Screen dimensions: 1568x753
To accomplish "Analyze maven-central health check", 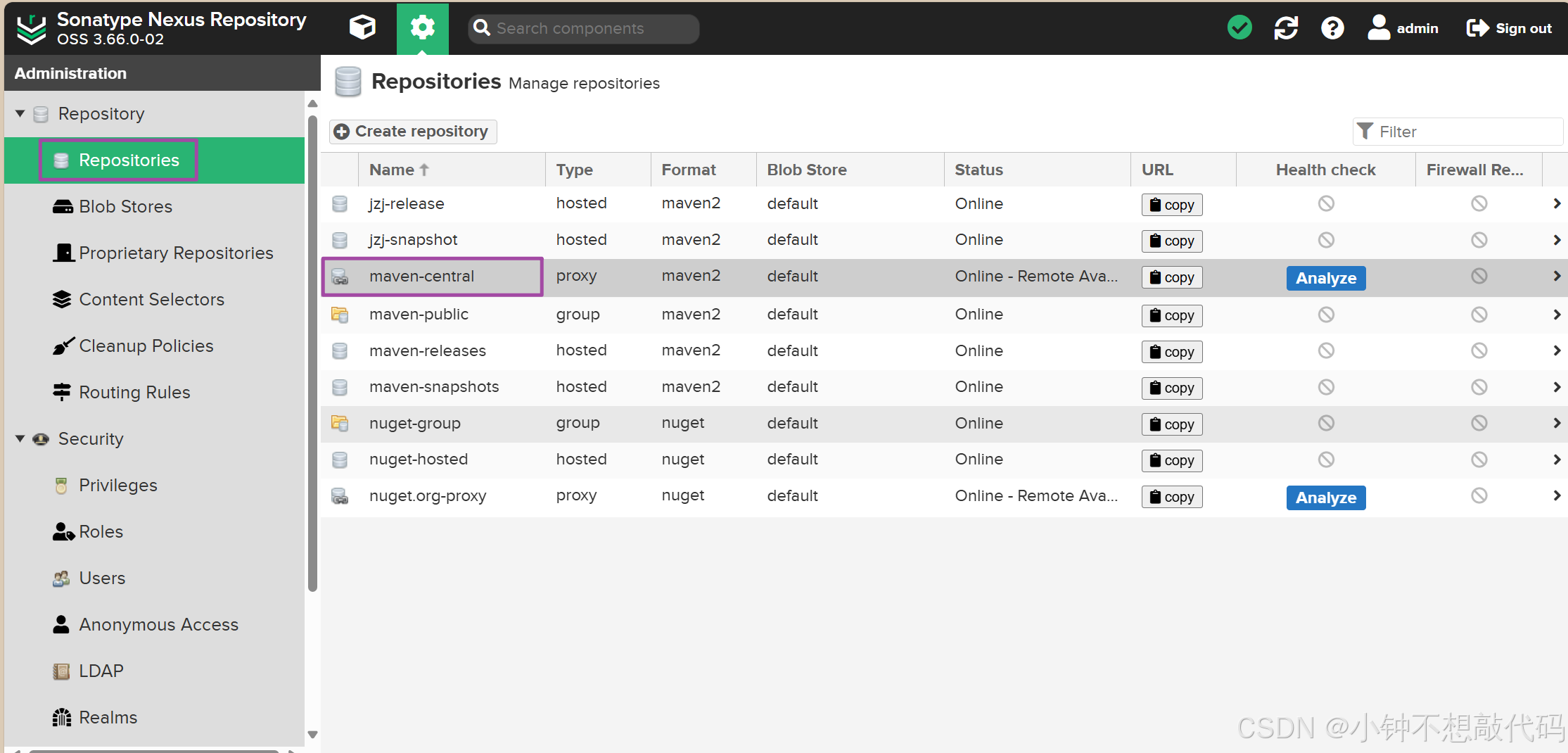I will [x=1326, y=278].
